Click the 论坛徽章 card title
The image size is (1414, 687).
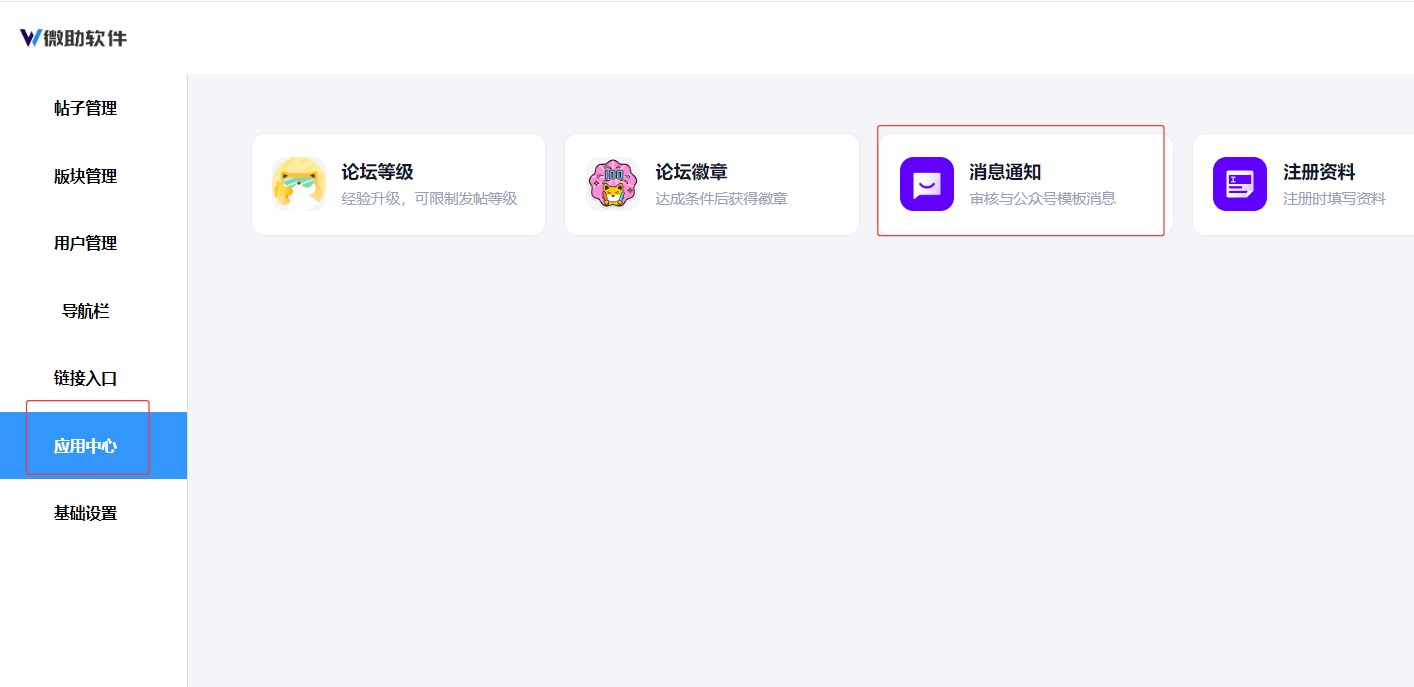click(691, 172)
